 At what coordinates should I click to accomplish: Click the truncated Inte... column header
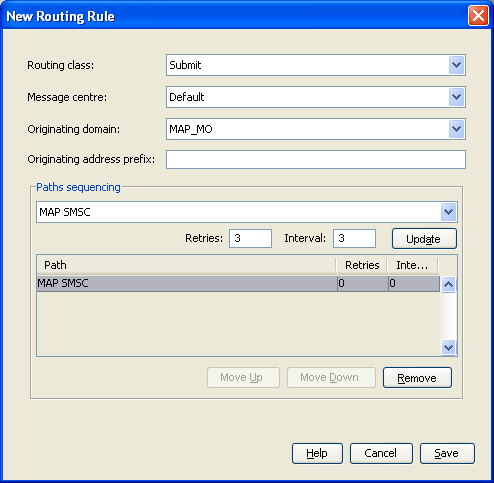(413, 265)
